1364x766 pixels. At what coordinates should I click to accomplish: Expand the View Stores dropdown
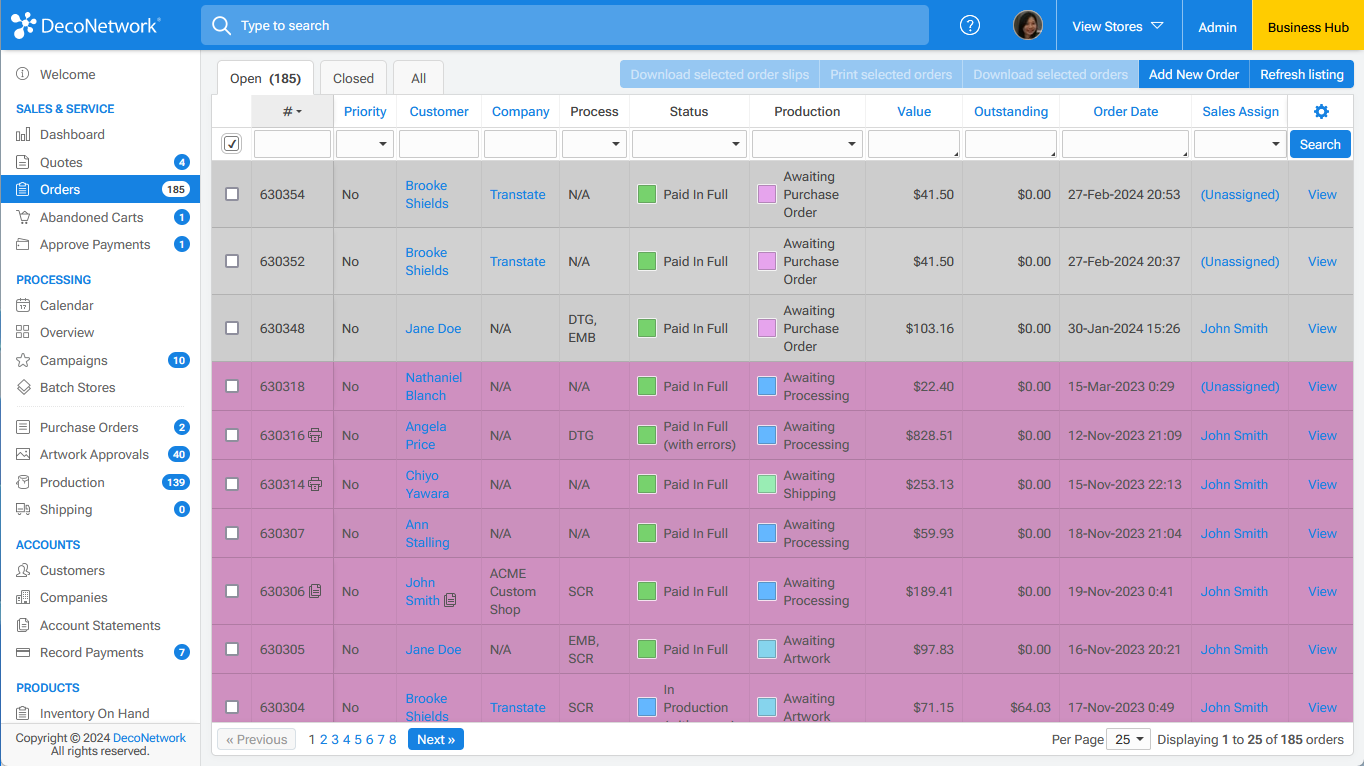point(1118,25)
